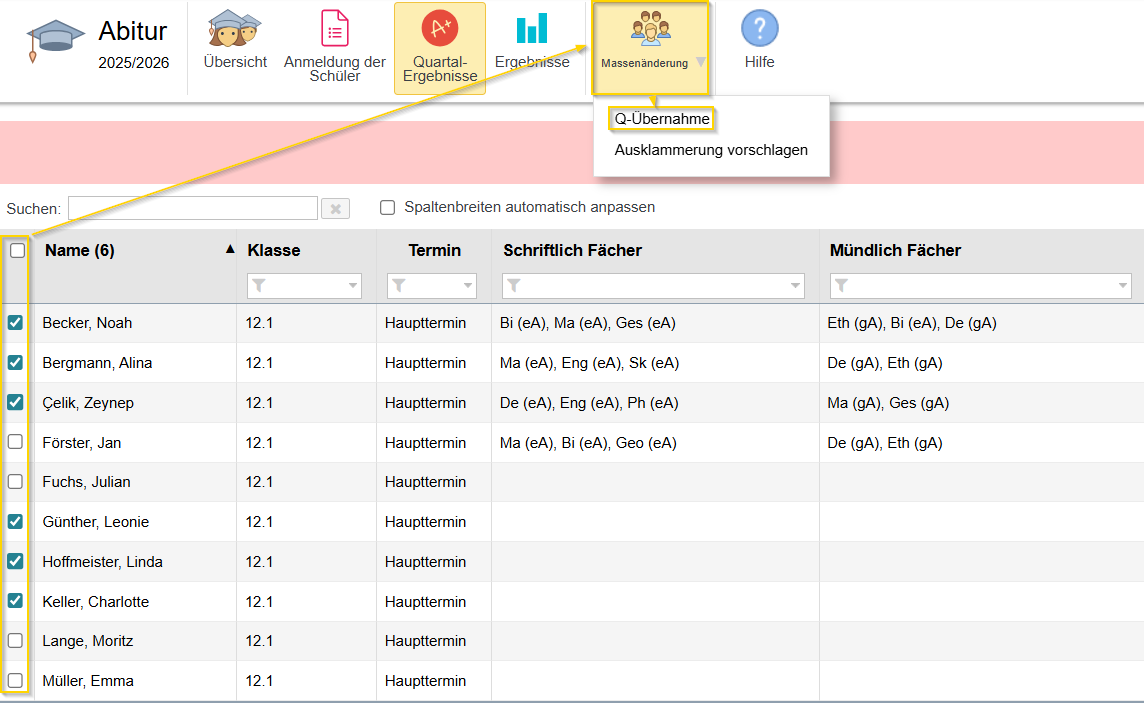
Task: Open the Übersicht students icon
Action: (x=234, y=29)
